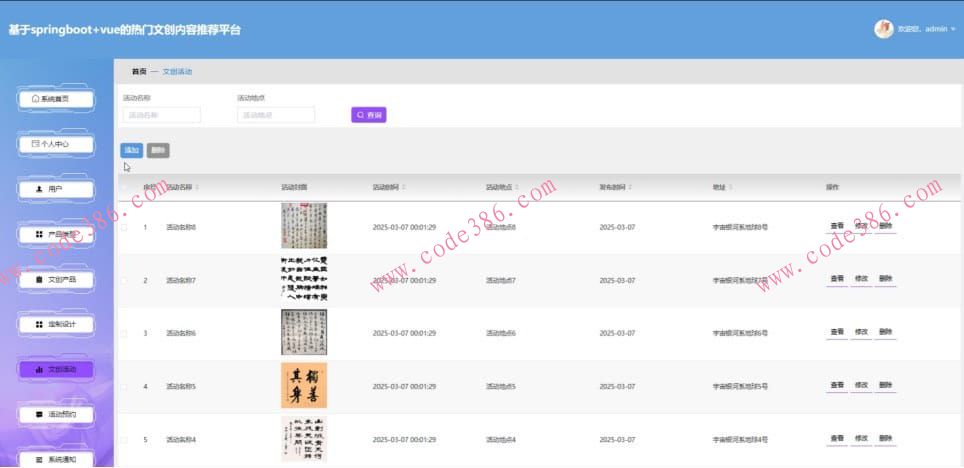
Task: Click 删除 for row 活动名称5
Action: point(885,386)
